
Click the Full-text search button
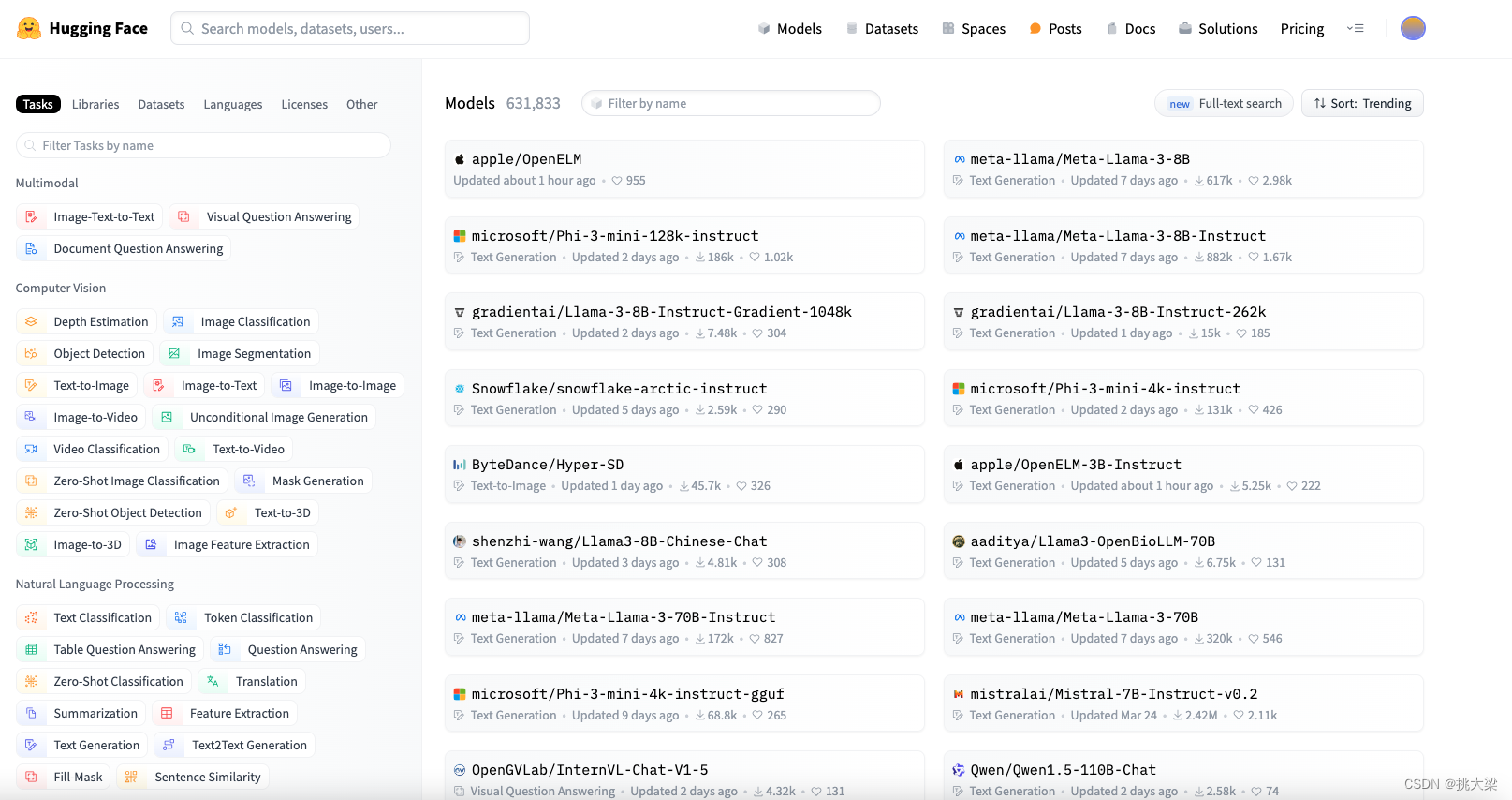coord(1225,103)
